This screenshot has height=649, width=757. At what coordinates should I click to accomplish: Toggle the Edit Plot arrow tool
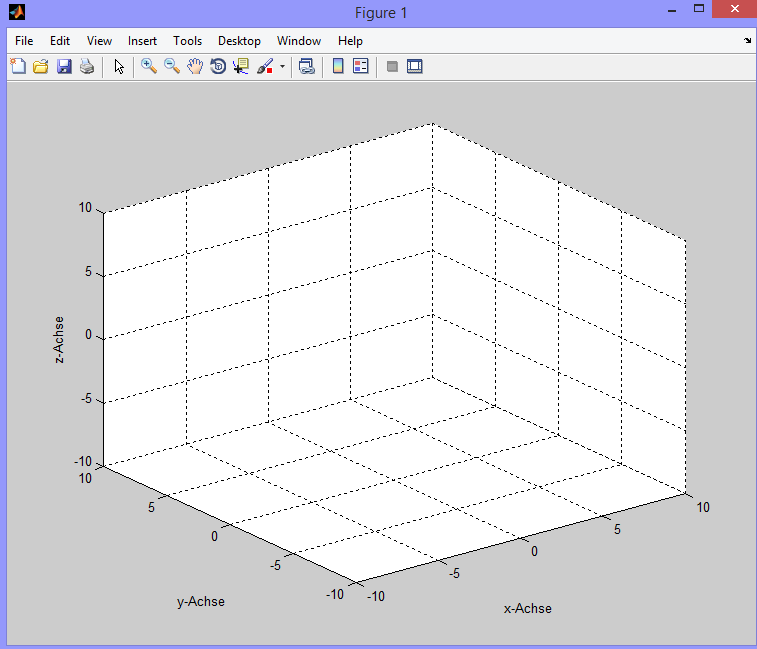tap(119, 67)
